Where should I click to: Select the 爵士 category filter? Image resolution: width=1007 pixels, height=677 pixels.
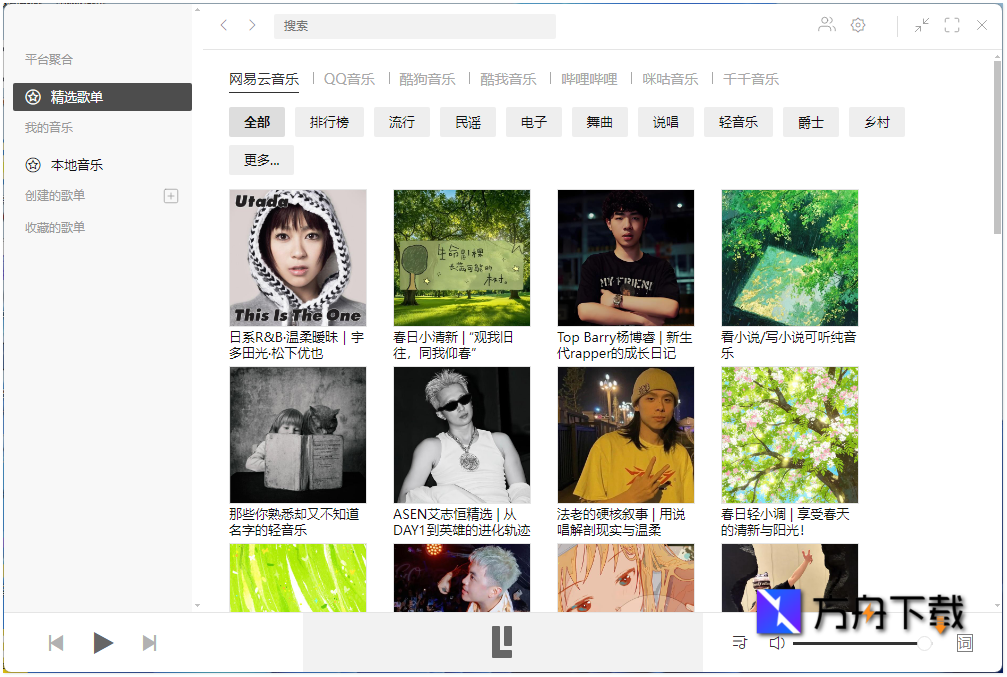(x=811, y=122)
